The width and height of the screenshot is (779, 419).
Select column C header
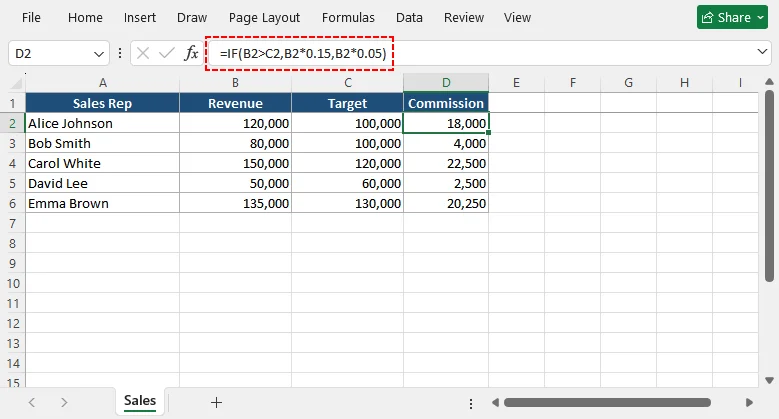point(347,83)
